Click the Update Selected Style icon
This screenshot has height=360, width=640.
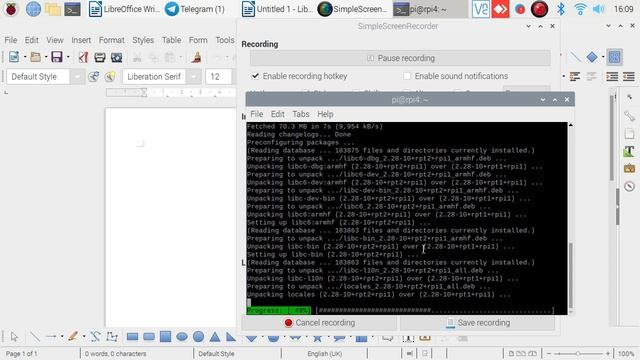click(x=93, y=77)
